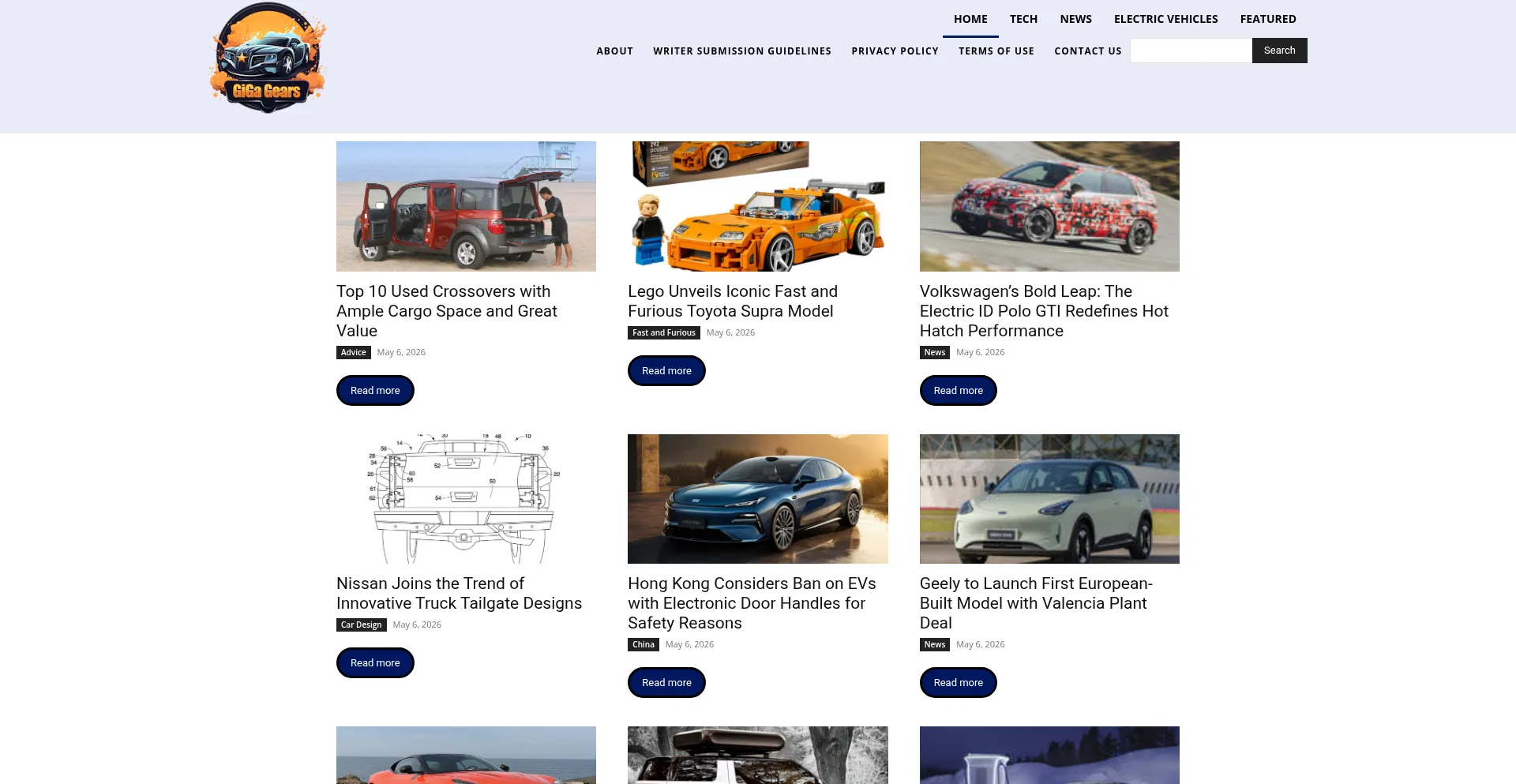
Task: Open 'Top 10 Used Crossovers' article title
Action: [447, 311]
